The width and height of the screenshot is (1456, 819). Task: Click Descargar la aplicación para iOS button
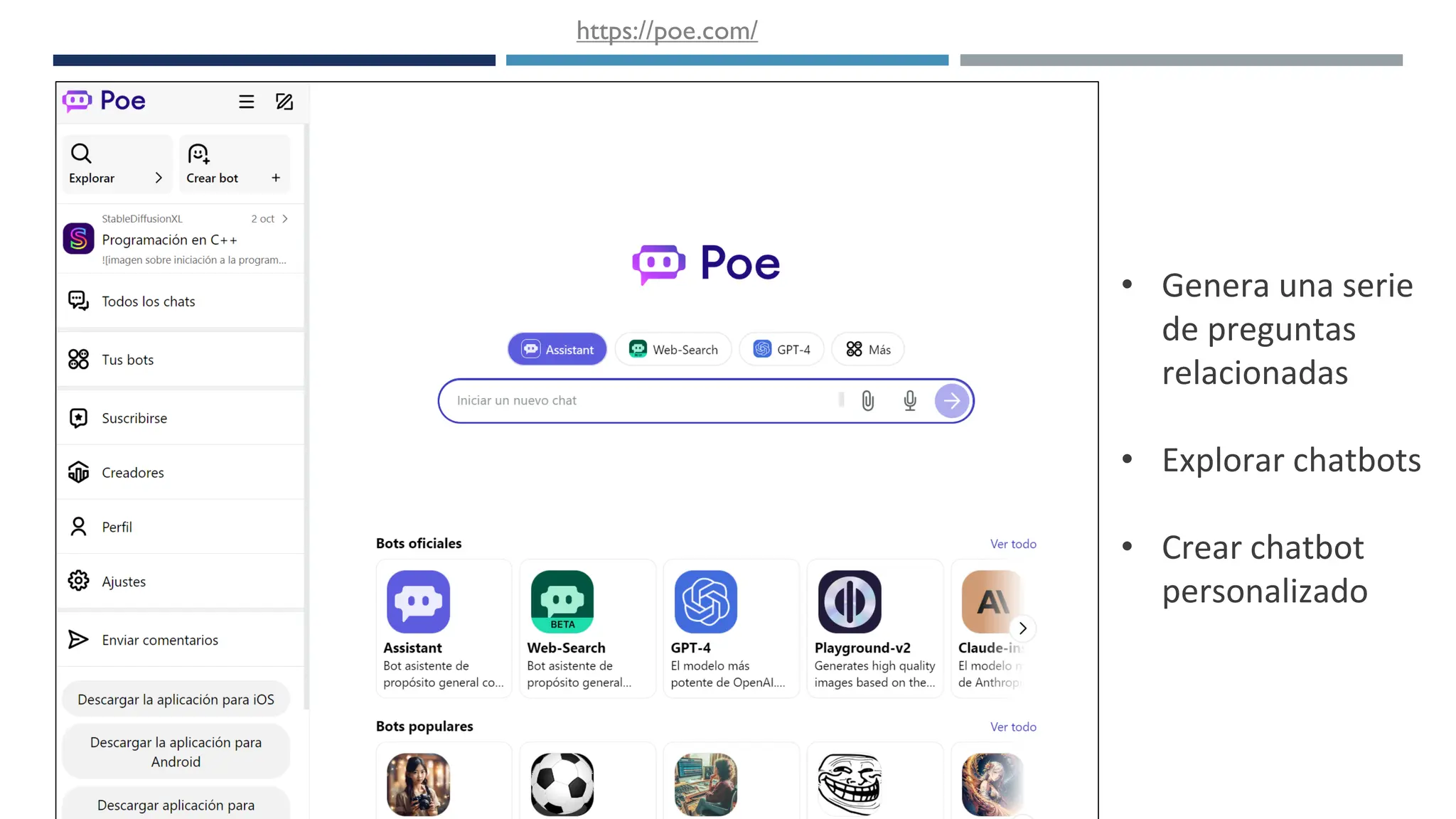coord(176,699)
